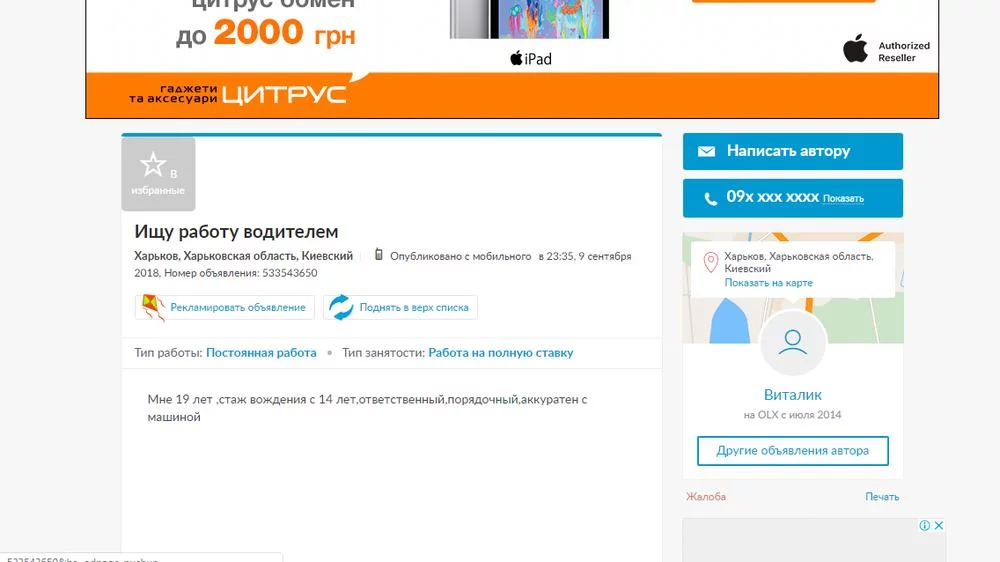Click the Другие объявления автора button

pyautogui.click(x=793, y=451)
